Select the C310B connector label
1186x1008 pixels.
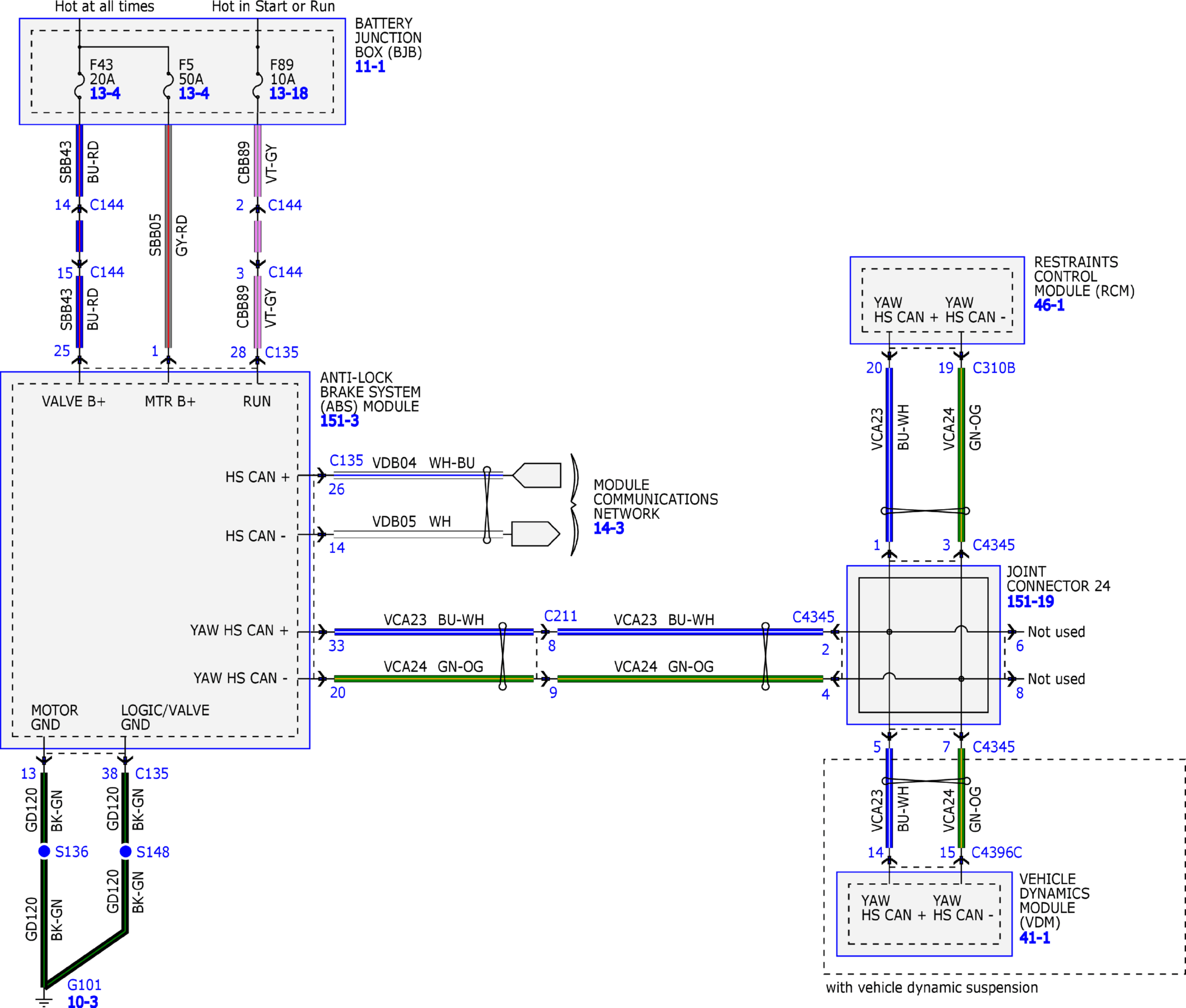[x=994, y=368]
